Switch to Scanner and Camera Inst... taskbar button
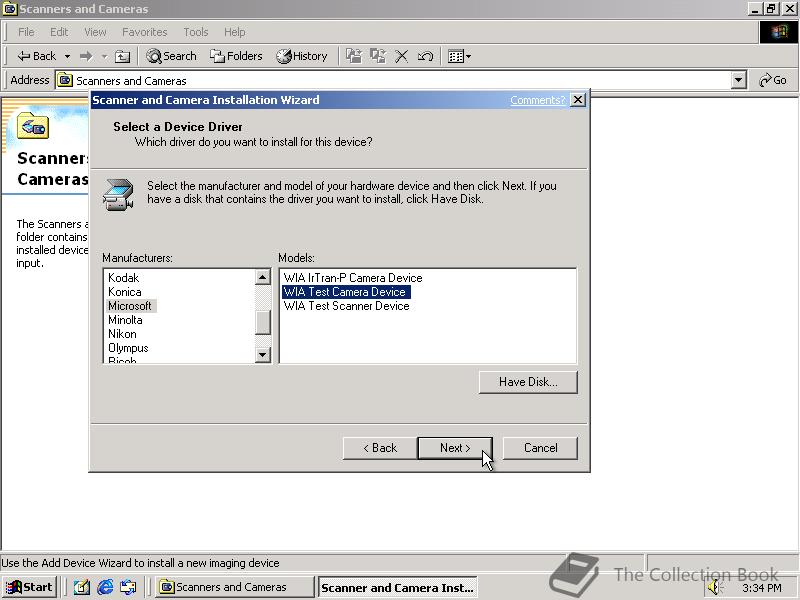 [397, 588]
